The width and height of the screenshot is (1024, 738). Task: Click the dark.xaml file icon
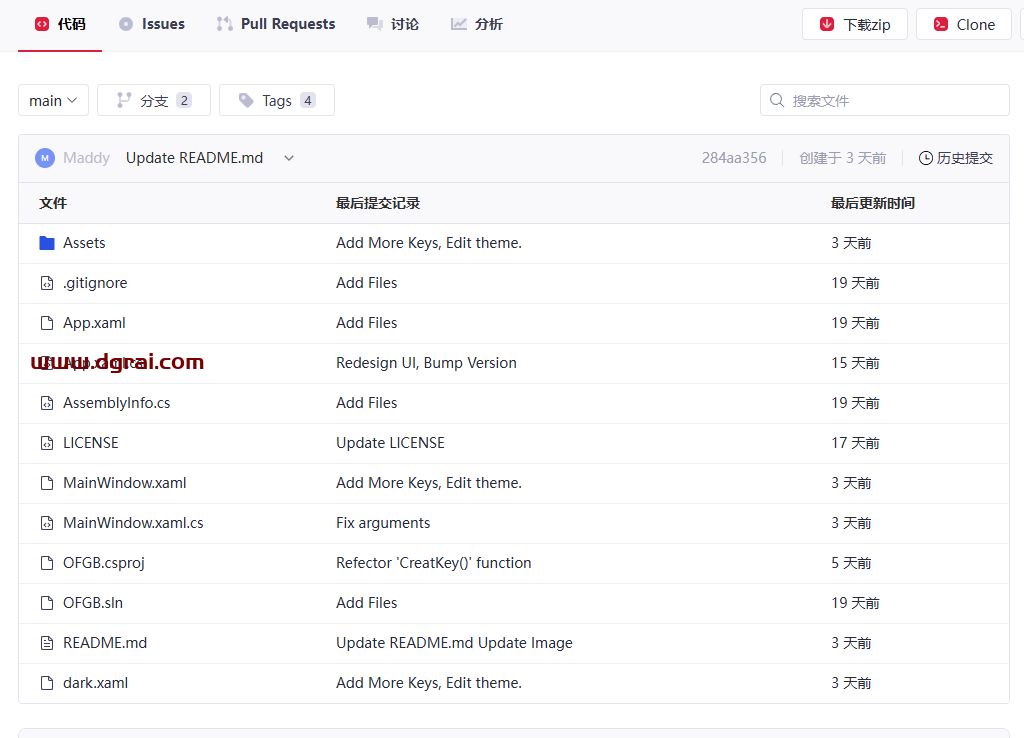tap(47, 682)
